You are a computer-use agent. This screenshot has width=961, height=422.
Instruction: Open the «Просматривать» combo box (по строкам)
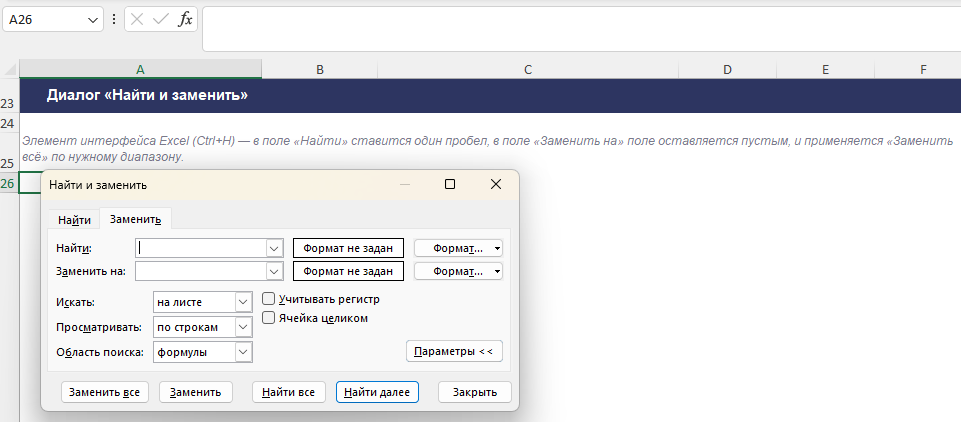point(202,327)
